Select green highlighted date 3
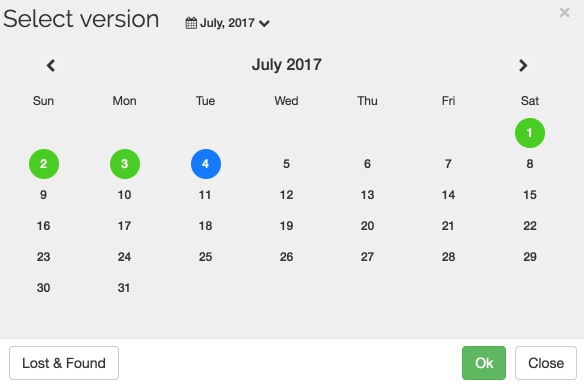 coord(125,164)
